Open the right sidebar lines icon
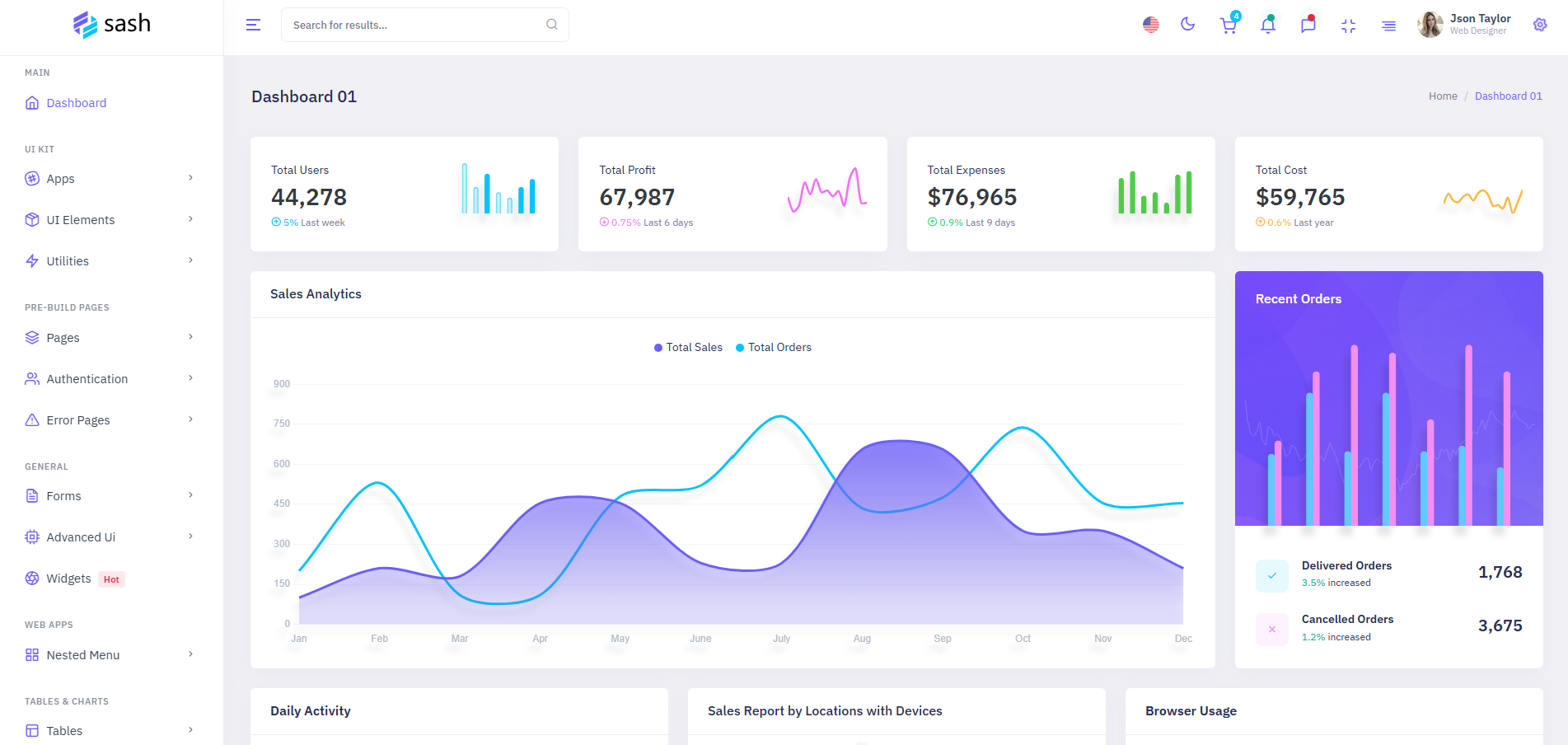 (x=1389, y=26)
